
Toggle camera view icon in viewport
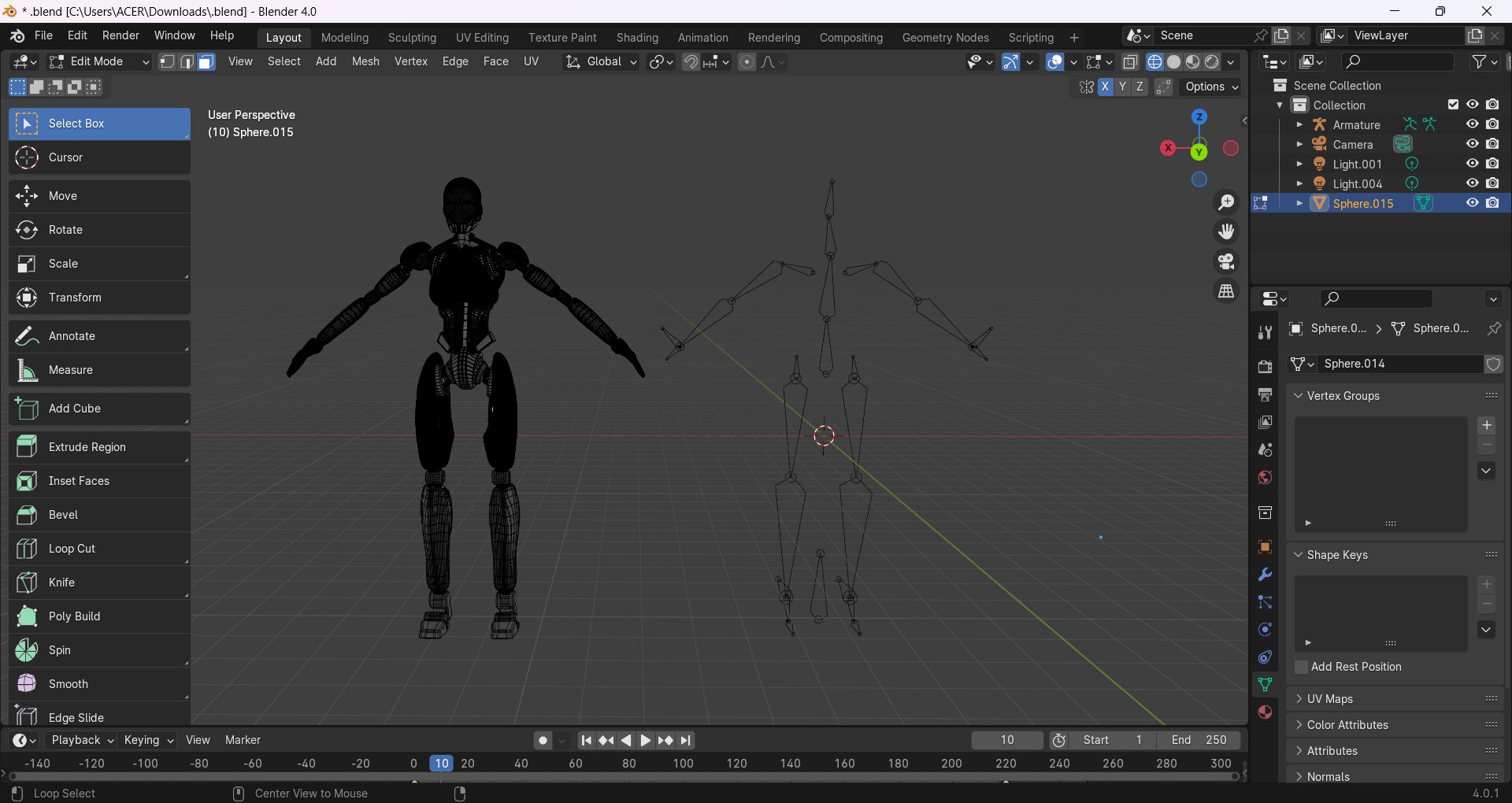[x=1226, y=261]
